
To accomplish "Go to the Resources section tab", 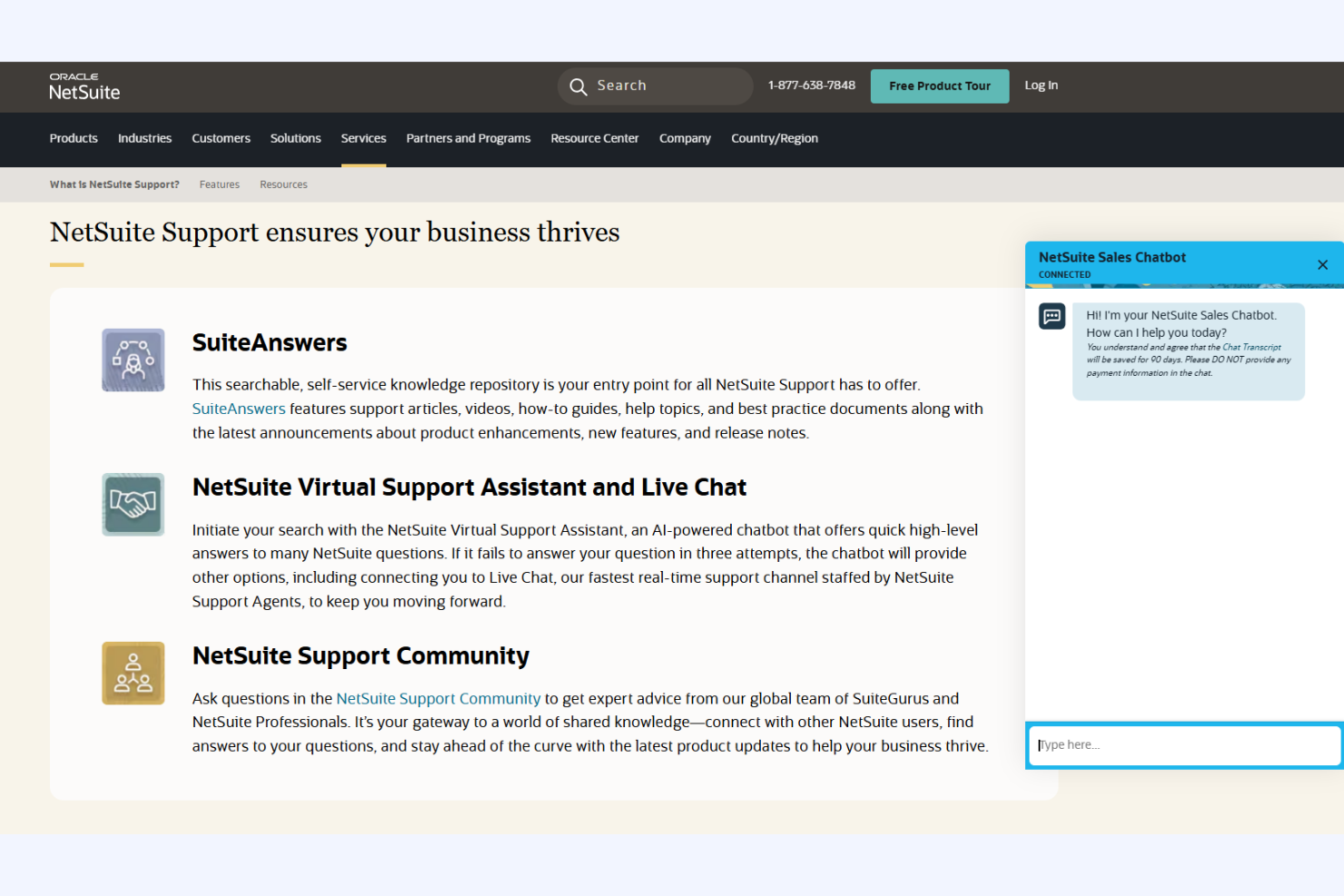I will point(283,184).
